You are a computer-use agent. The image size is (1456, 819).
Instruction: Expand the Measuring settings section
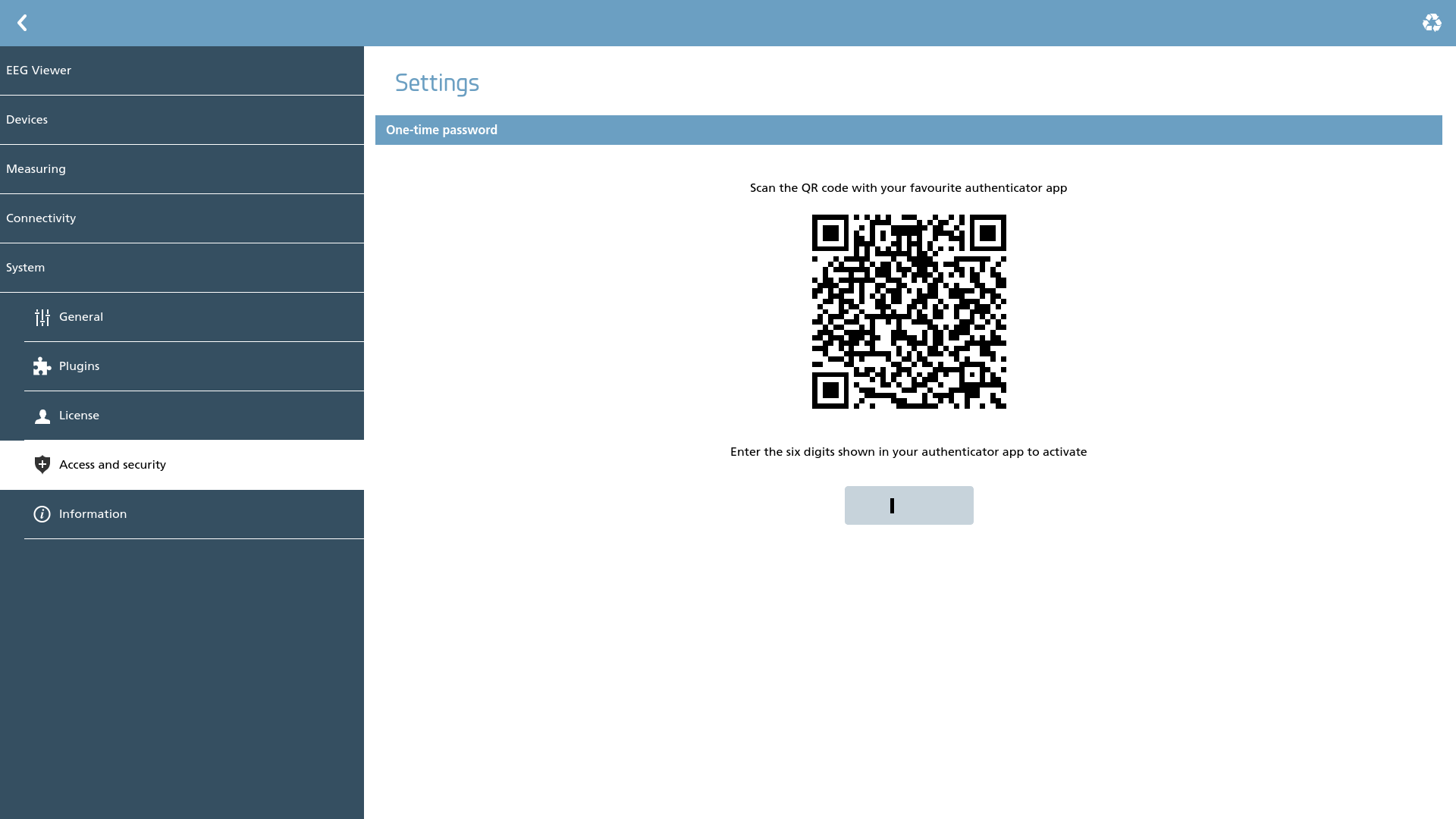[x=182, y=169]
